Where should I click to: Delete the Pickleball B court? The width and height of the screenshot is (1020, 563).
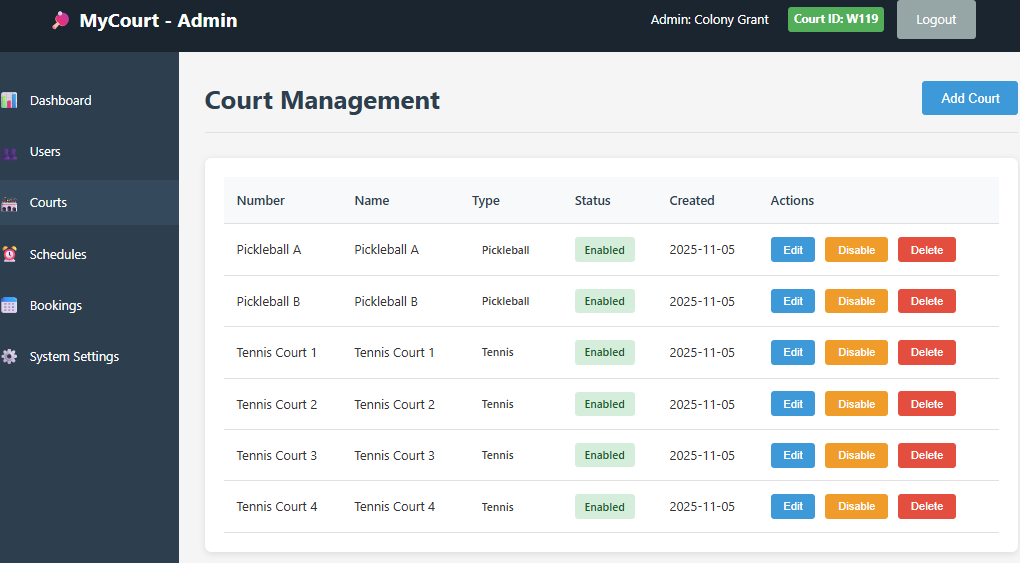coord(927,301)
